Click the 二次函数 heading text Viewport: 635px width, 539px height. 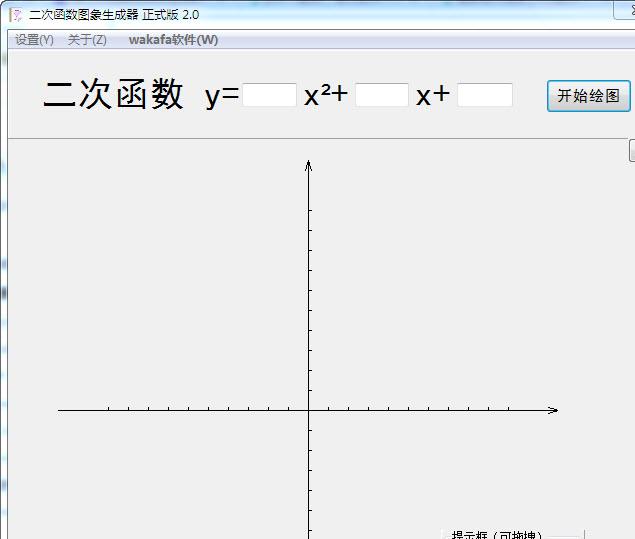(x=113, y=94)
